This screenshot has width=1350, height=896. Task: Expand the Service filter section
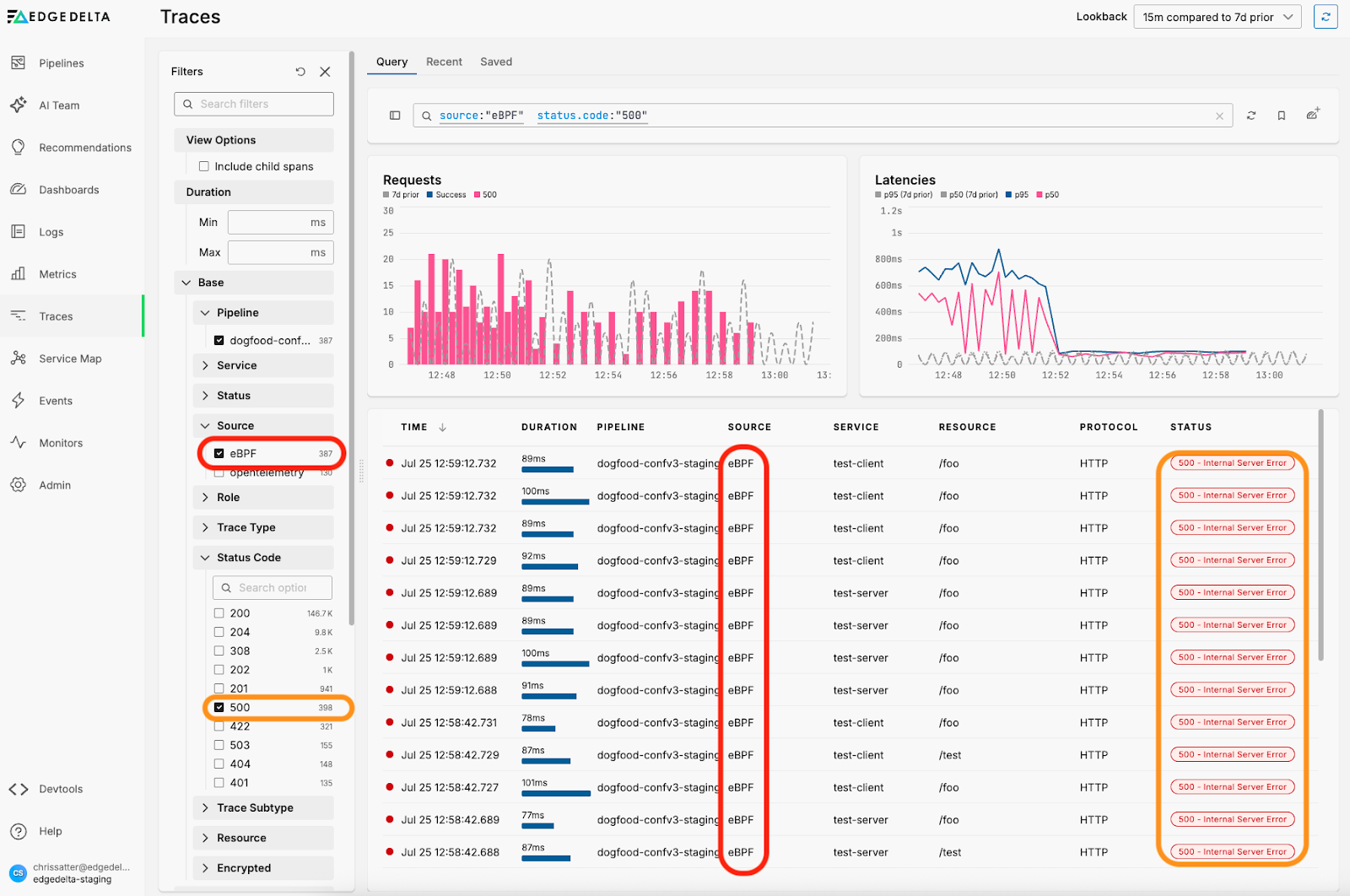click(236, 365)
